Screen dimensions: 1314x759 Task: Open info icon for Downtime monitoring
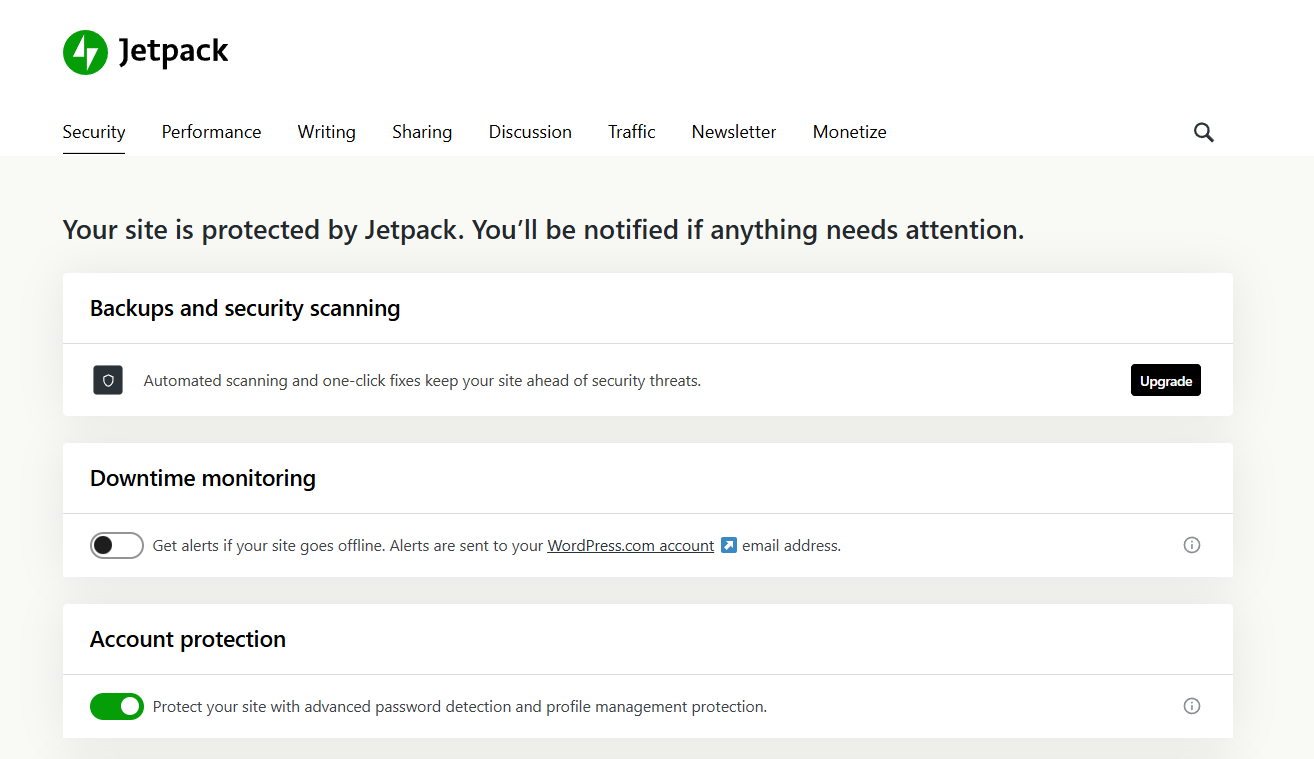[x=1192, y=545]
